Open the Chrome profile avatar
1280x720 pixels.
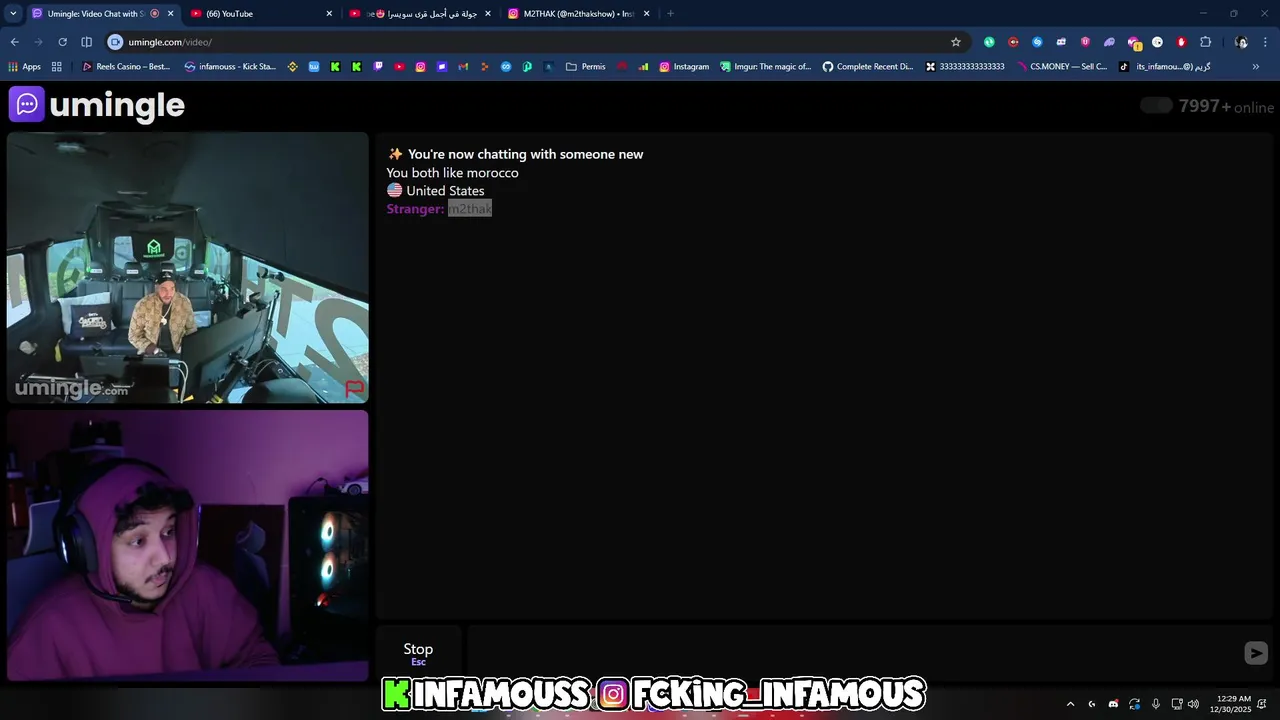coord(1241,42)
